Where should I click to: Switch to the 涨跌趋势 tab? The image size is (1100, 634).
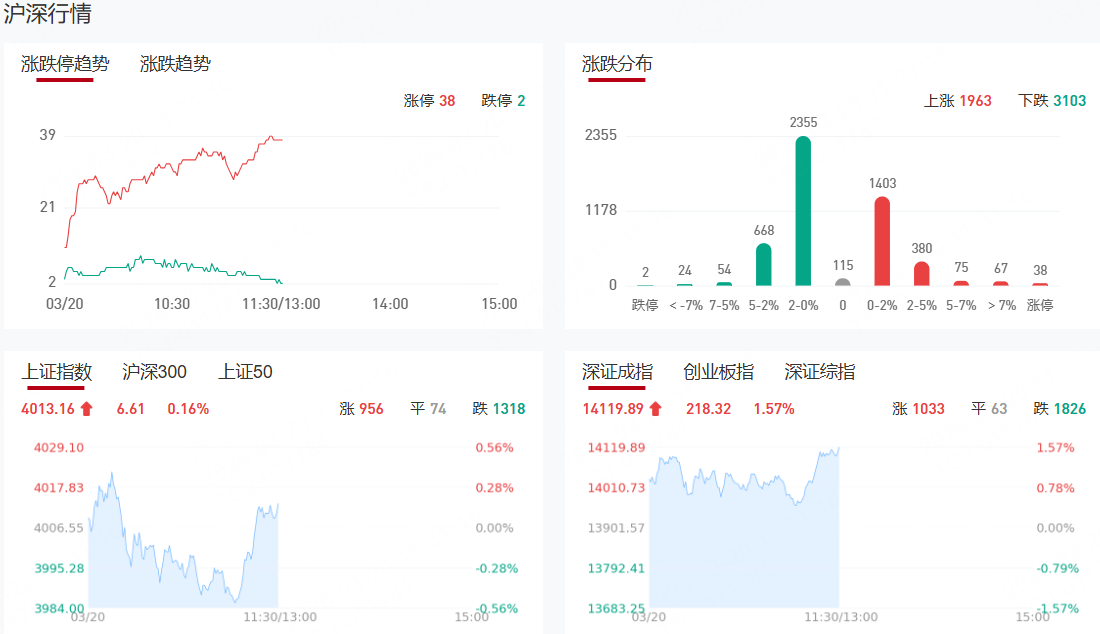175,64
